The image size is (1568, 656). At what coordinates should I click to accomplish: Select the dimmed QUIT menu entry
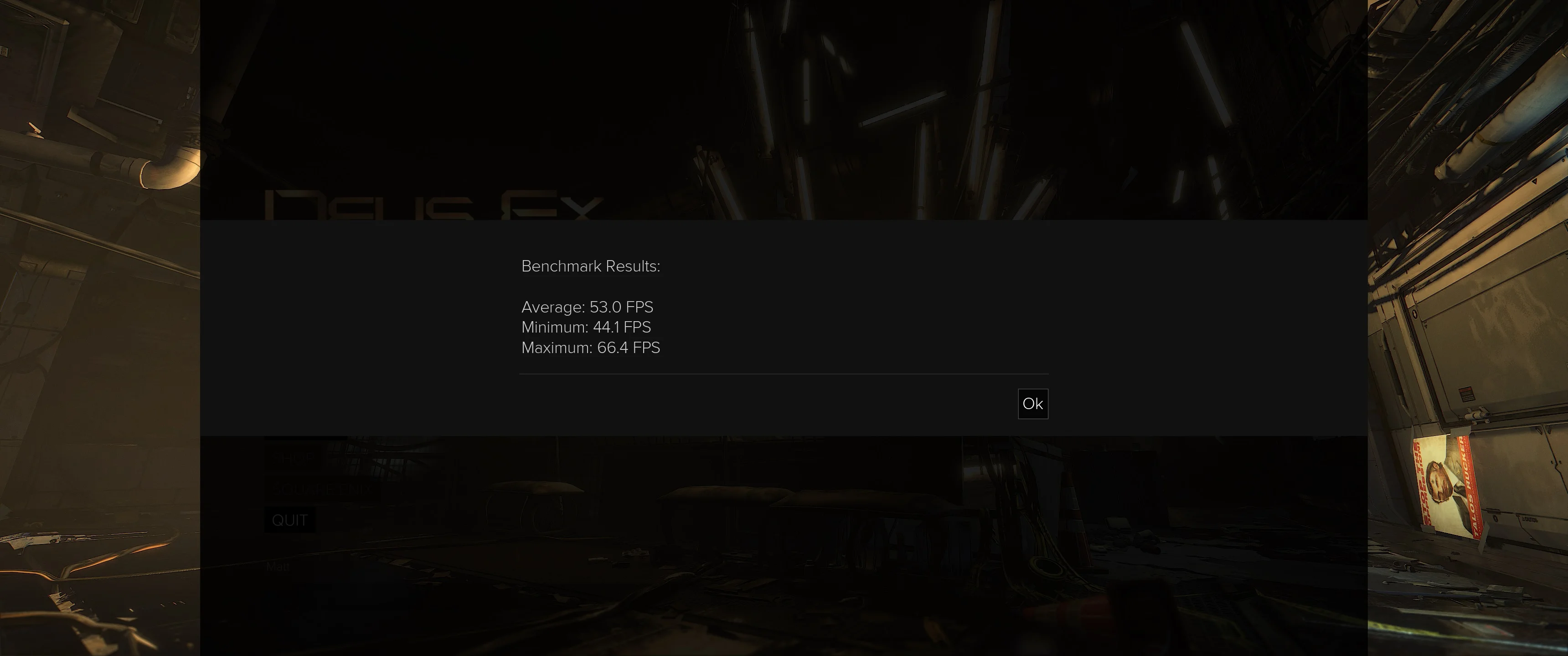point(290,520)
